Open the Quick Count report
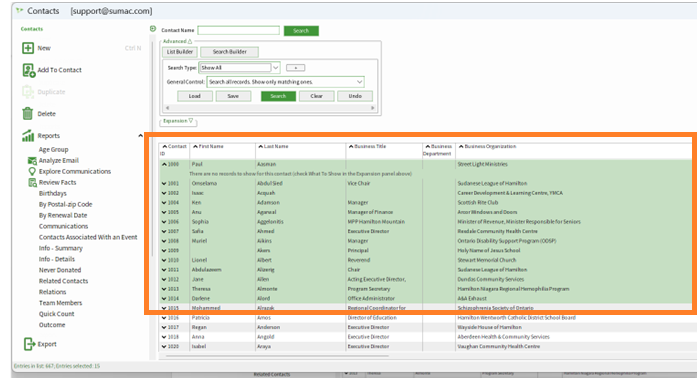Screen dimensions: 697x378 coord(56,314)
